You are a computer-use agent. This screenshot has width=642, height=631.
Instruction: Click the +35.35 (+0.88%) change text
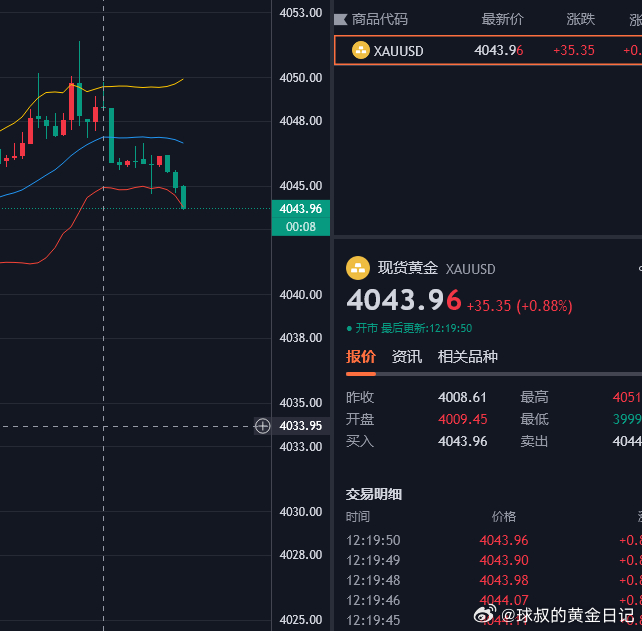click(x=520, y=306)
